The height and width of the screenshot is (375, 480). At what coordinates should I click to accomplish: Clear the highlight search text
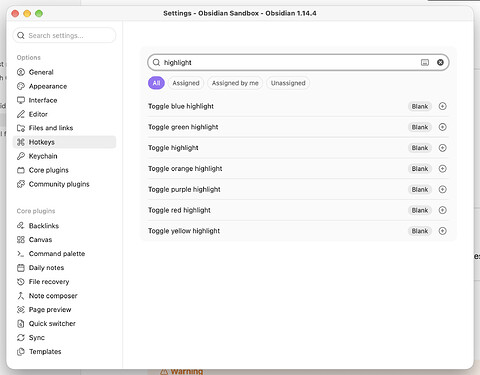tap(440, 62)
